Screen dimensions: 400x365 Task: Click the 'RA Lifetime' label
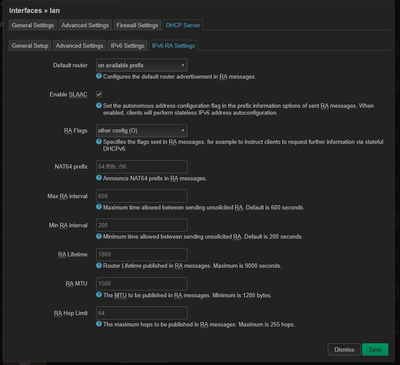(72, 255)
